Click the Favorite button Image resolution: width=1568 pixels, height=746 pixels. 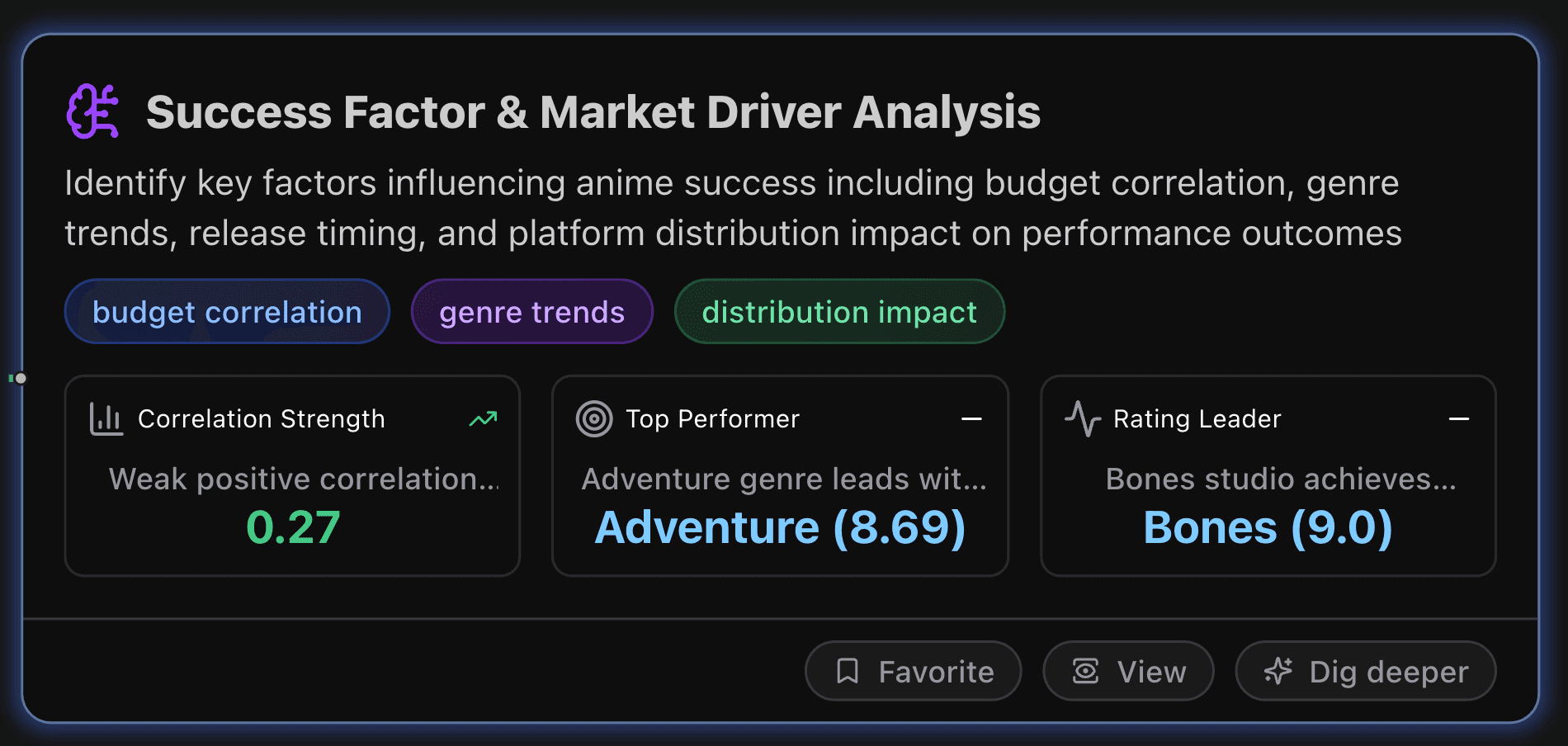[x=913, y=671]
